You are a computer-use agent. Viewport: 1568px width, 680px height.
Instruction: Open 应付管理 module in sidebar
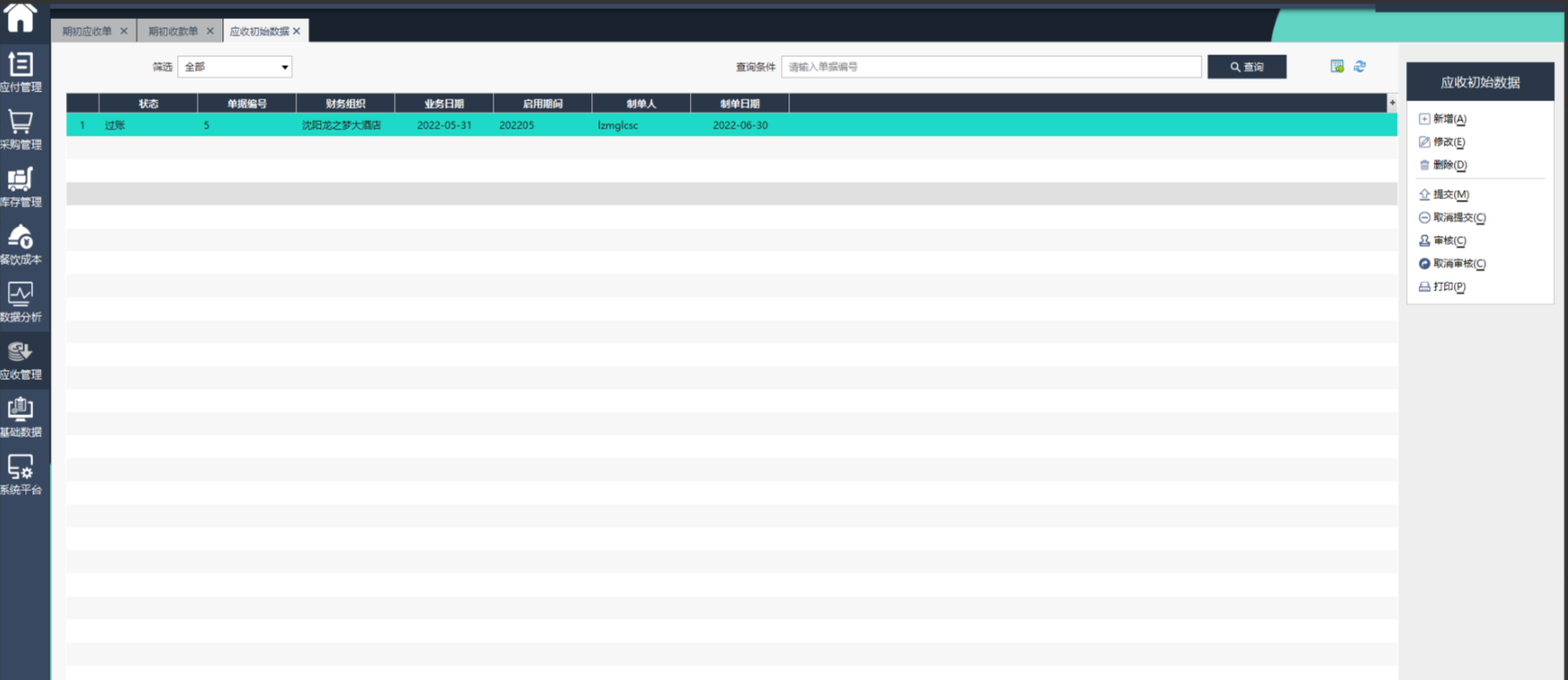[21, 72]
